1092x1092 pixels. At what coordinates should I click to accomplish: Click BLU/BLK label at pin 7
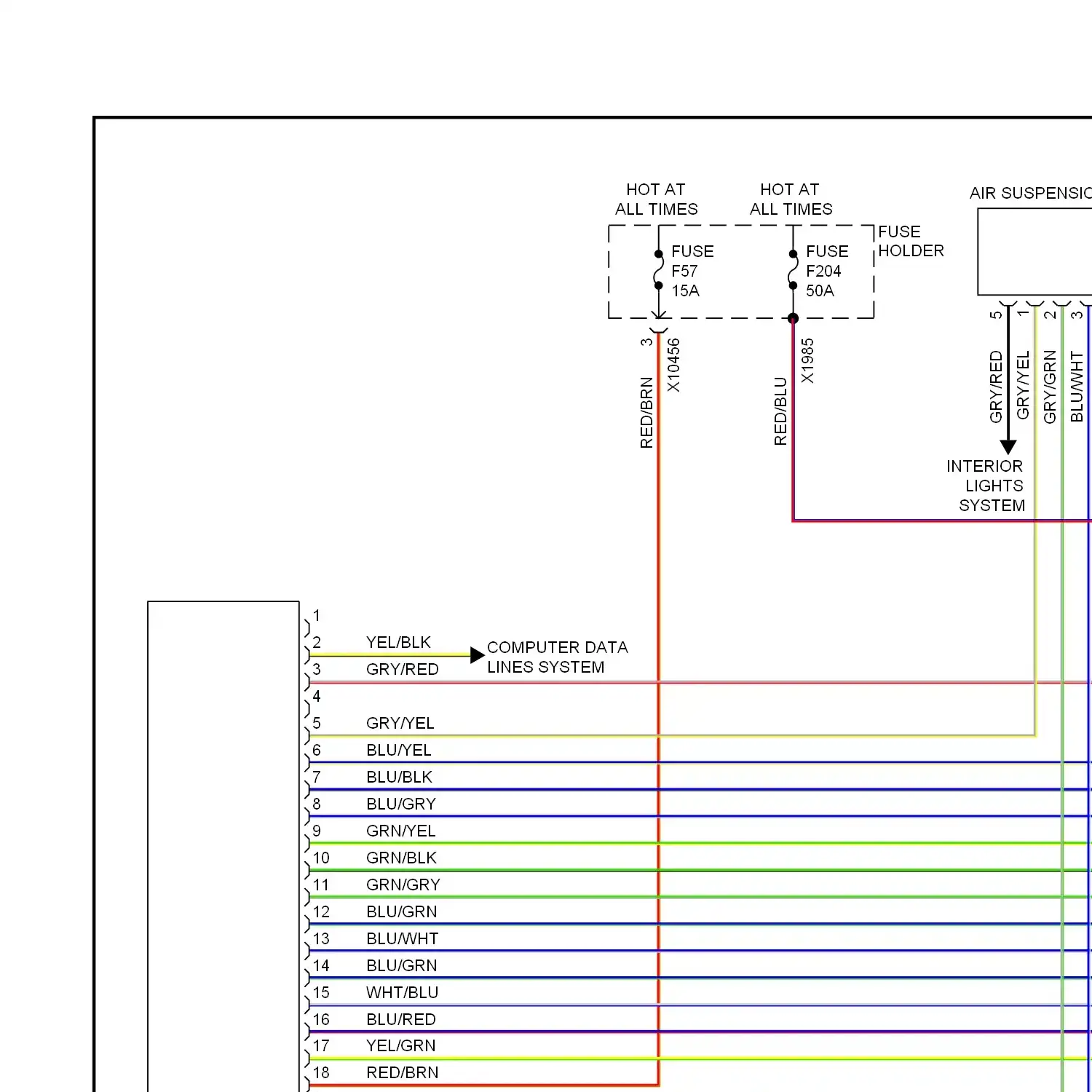pos(399,777)
